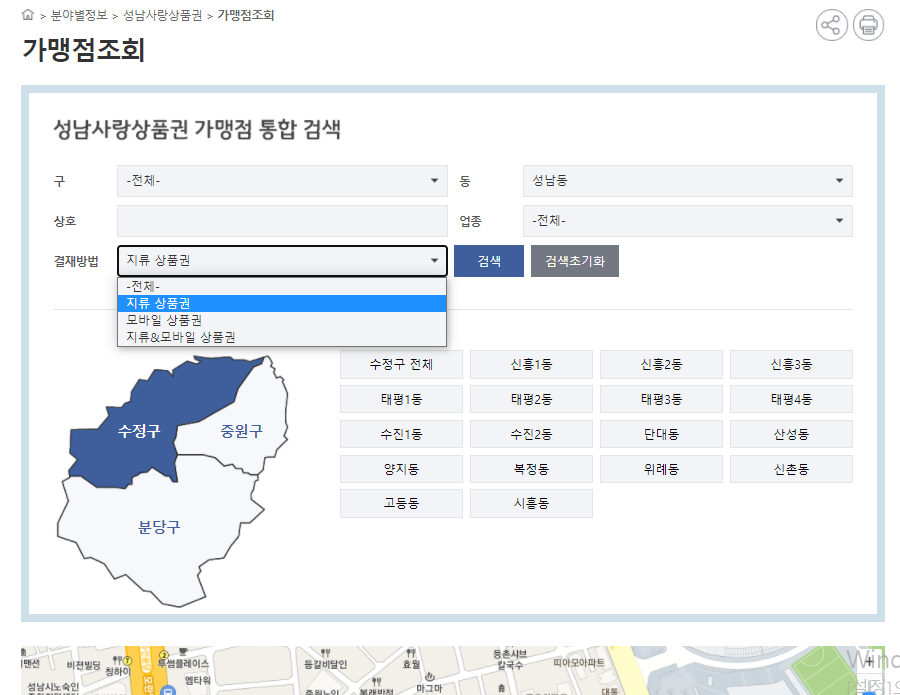Click the 검색초기화 reset button
The height and width of the screenshot is (695, 900).
tap(575, 261)
